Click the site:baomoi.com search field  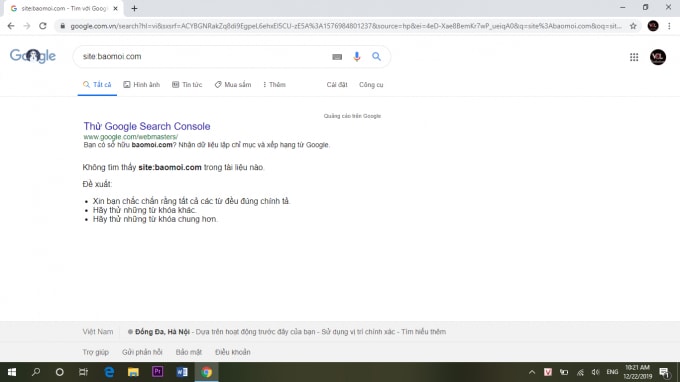pos(204,56)
